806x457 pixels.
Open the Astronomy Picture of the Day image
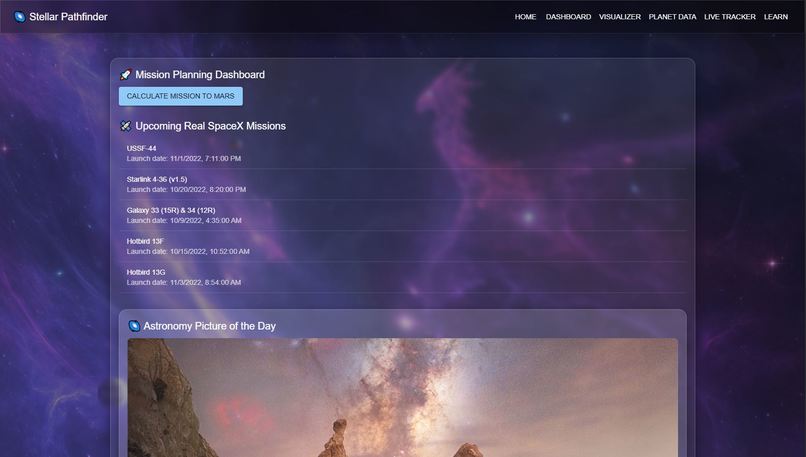pyautogui.click(x=402, y=397)
